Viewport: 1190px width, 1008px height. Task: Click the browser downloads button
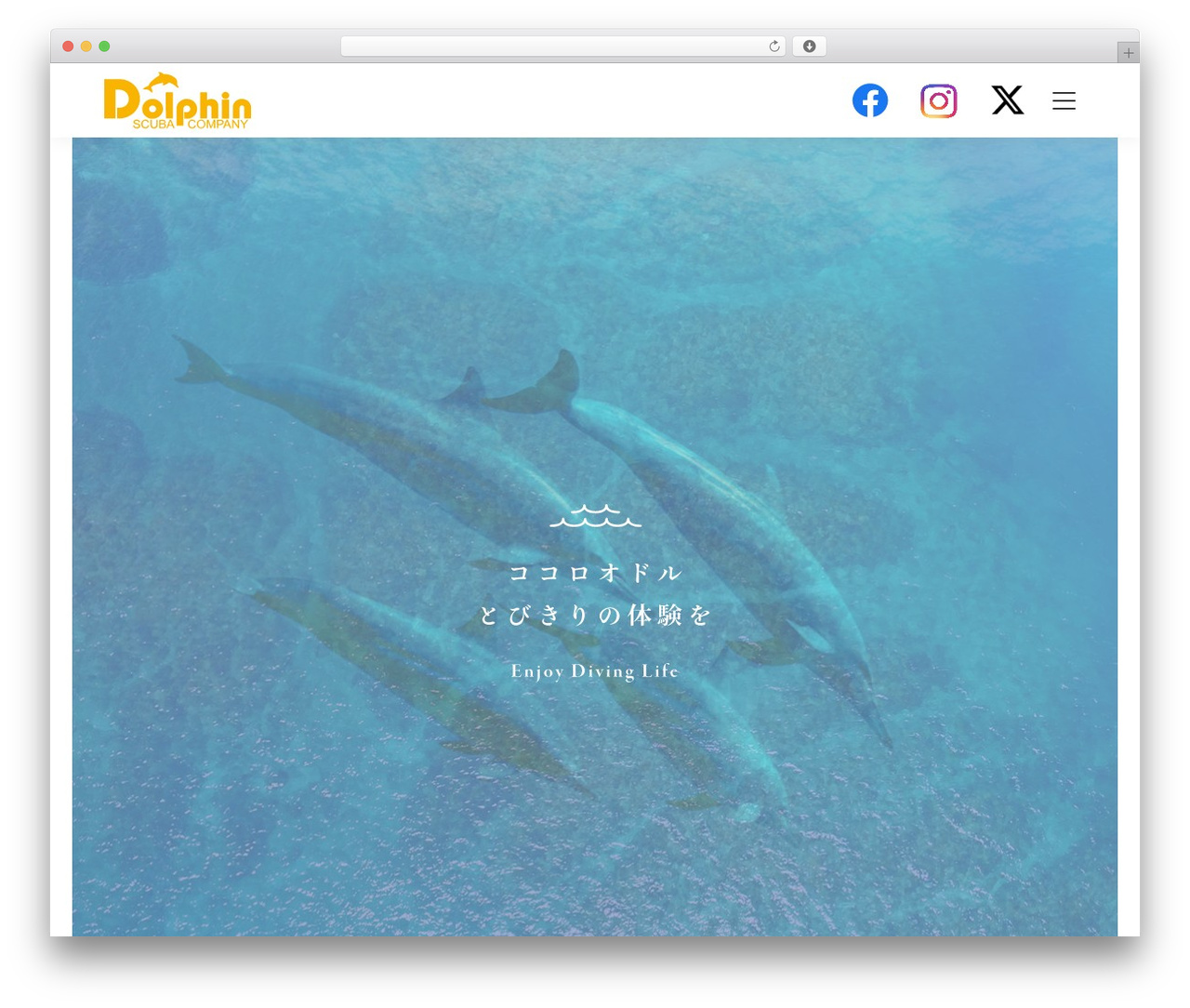(x=809, y=46)
